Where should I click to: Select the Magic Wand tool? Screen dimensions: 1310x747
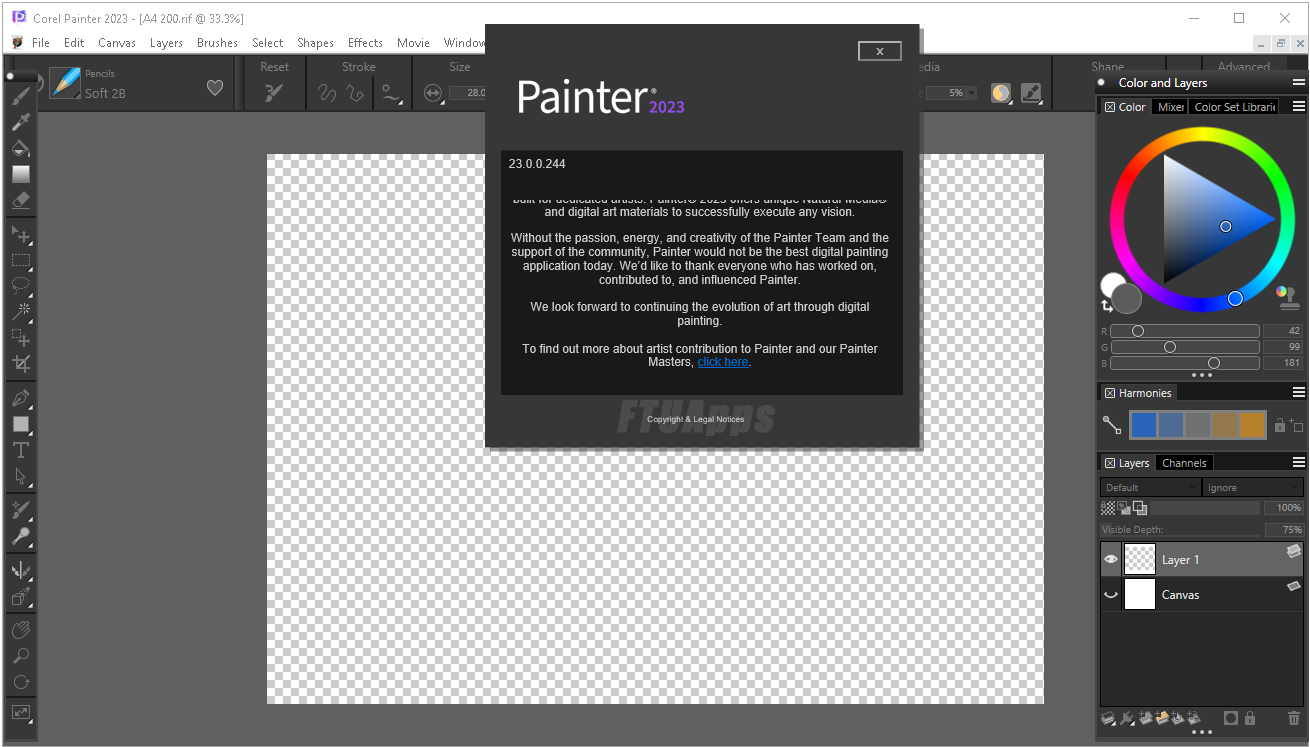pos(20,312)
